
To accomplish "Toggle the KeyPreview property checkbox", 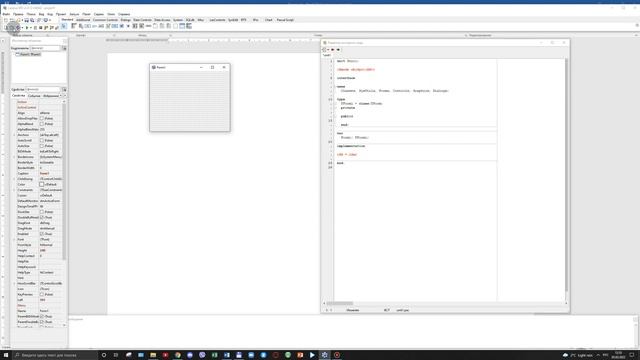I will [42, 294].
